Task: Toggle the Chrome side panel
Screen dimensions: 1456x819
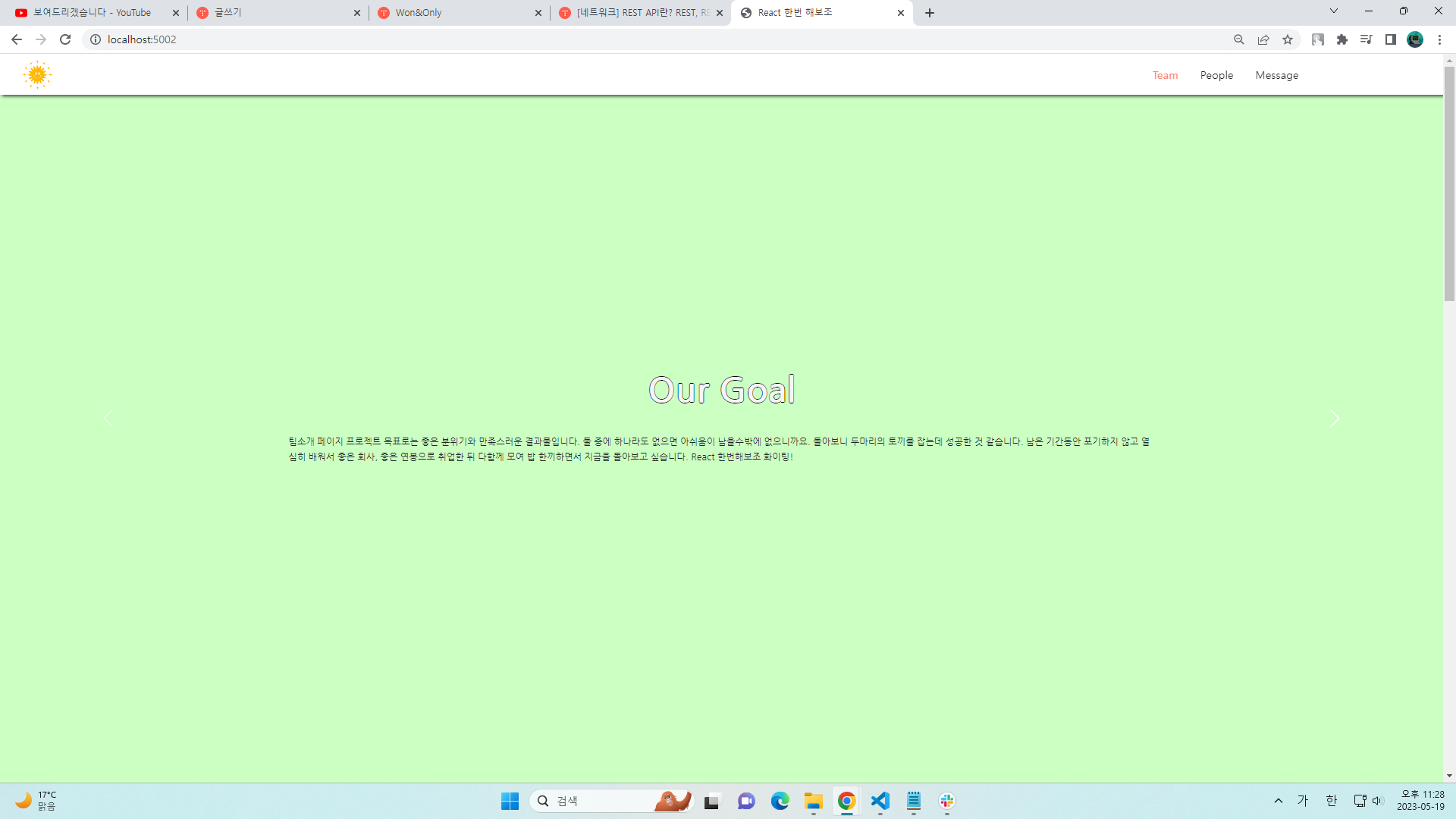Action: [x=1391, y=39]
